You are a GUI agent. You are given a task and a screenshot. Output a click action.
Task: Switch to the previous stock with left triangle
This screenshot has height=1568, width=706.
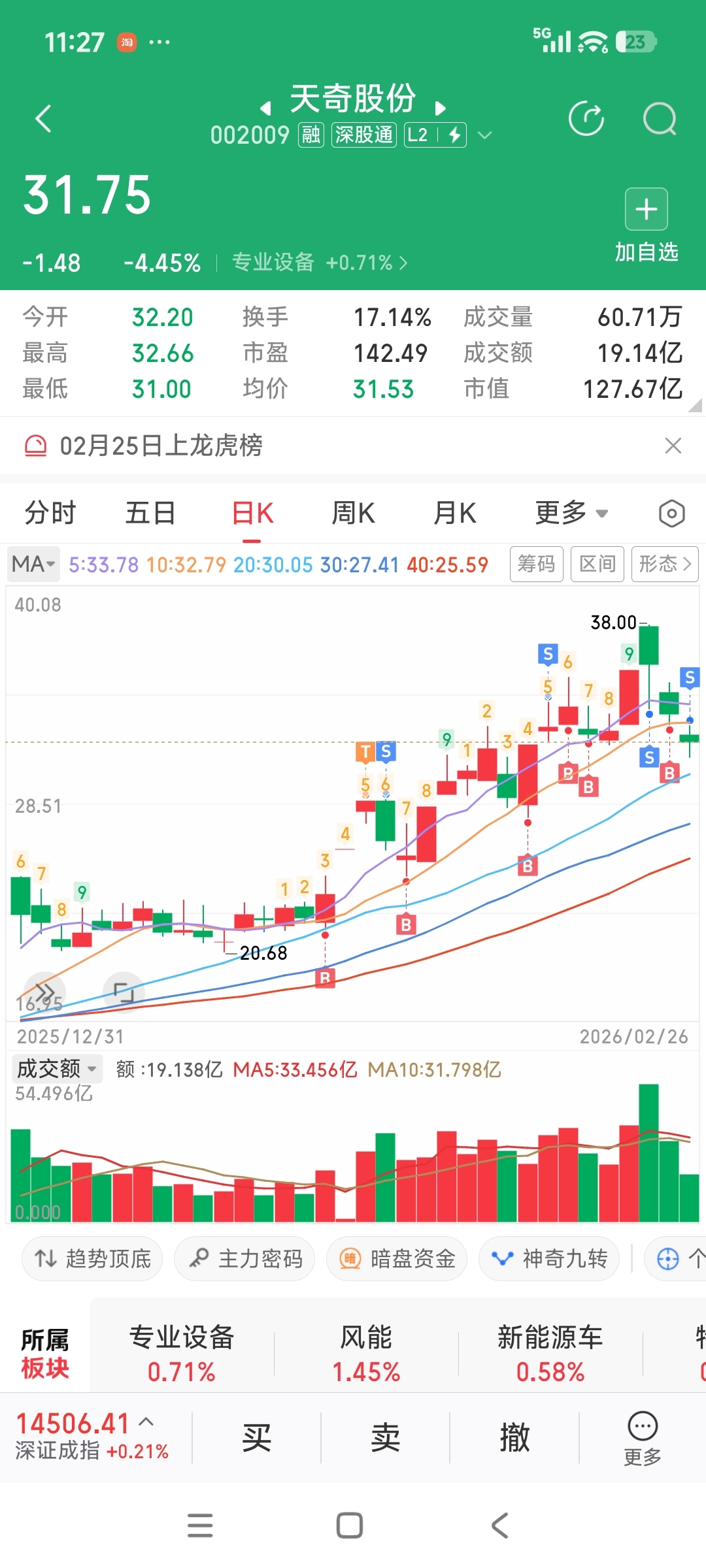265,108
